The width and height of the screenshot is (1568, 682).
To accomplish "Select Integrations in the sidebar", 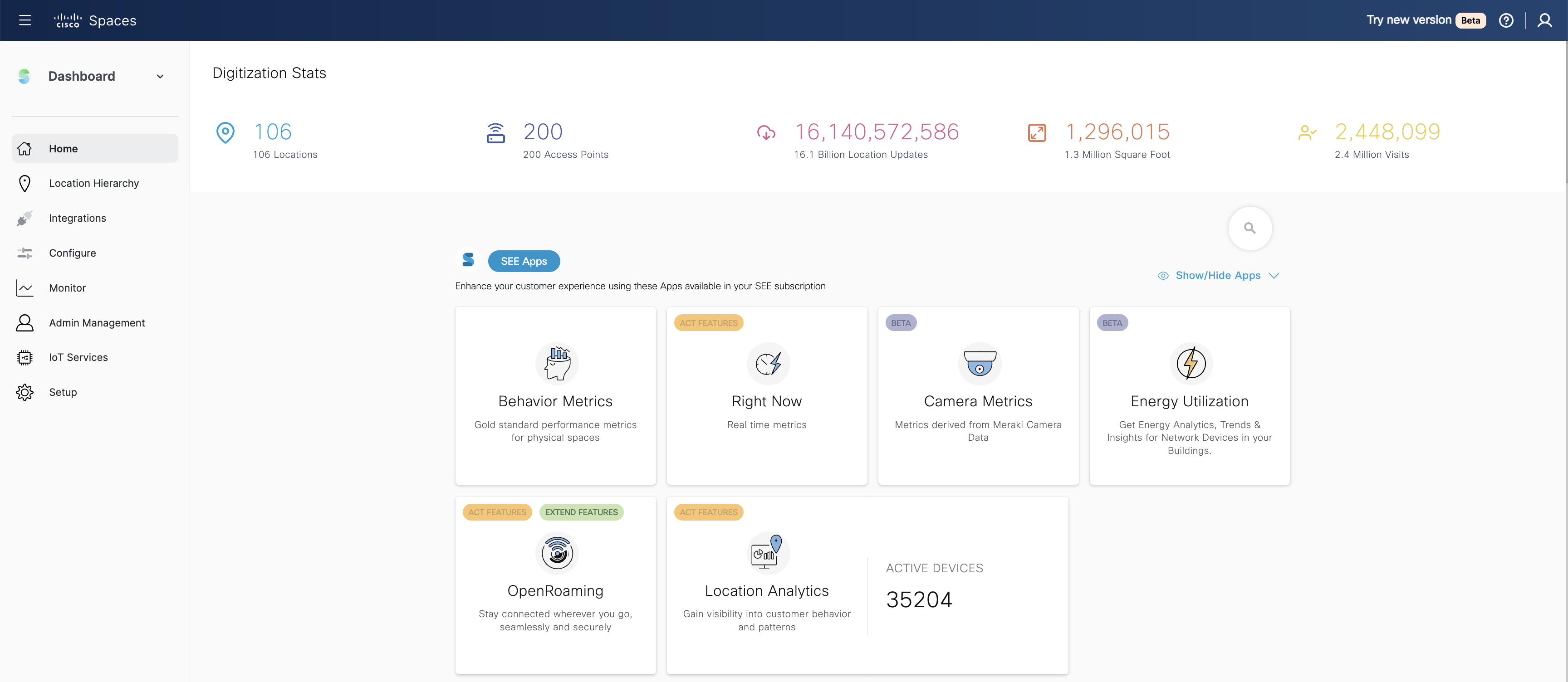I will (77, 218).
